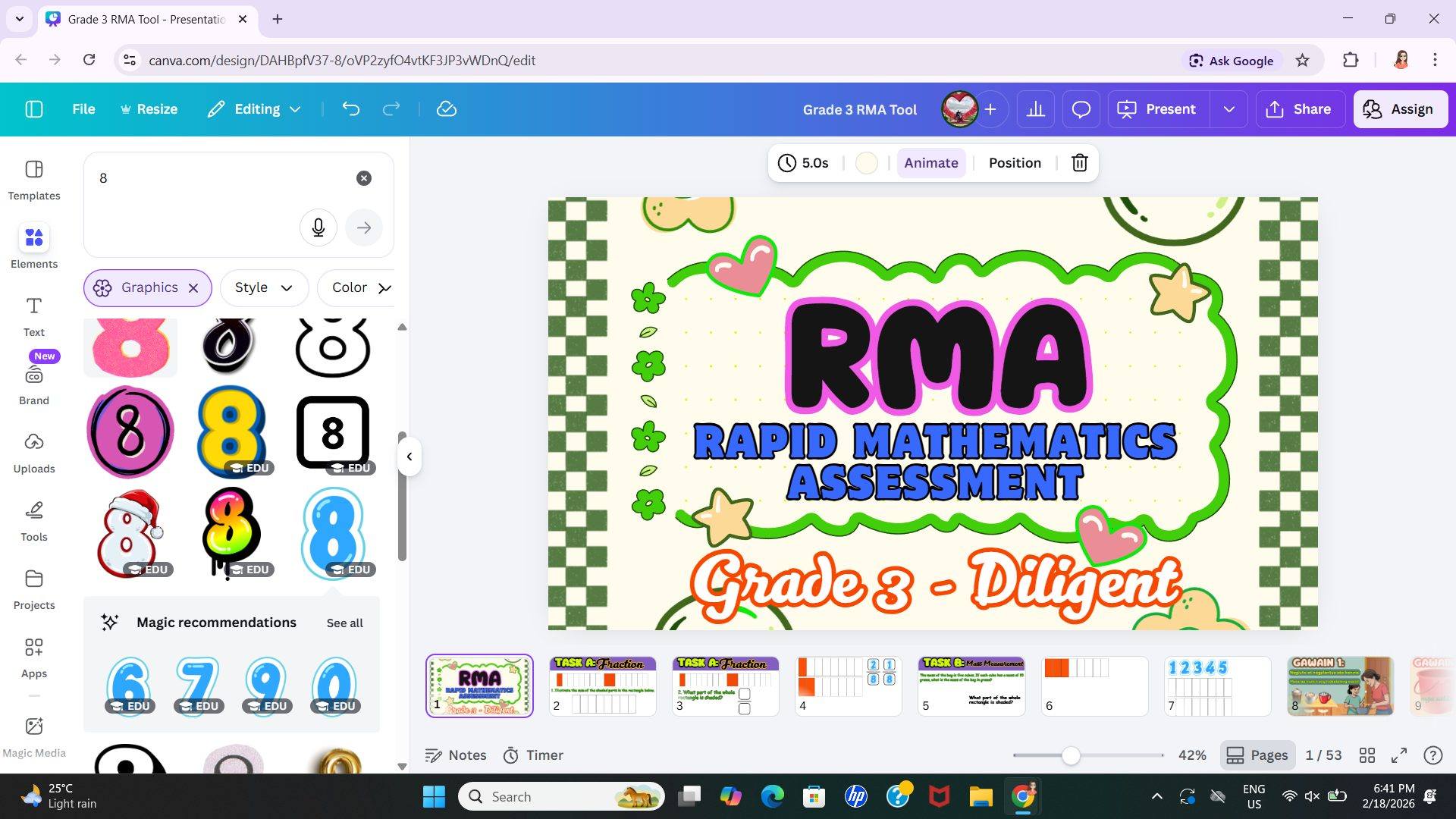Image resolution: width=1456 pixels, height=819 pixels.
Task: Open the Position panel
Action: tap(1015, 162)
